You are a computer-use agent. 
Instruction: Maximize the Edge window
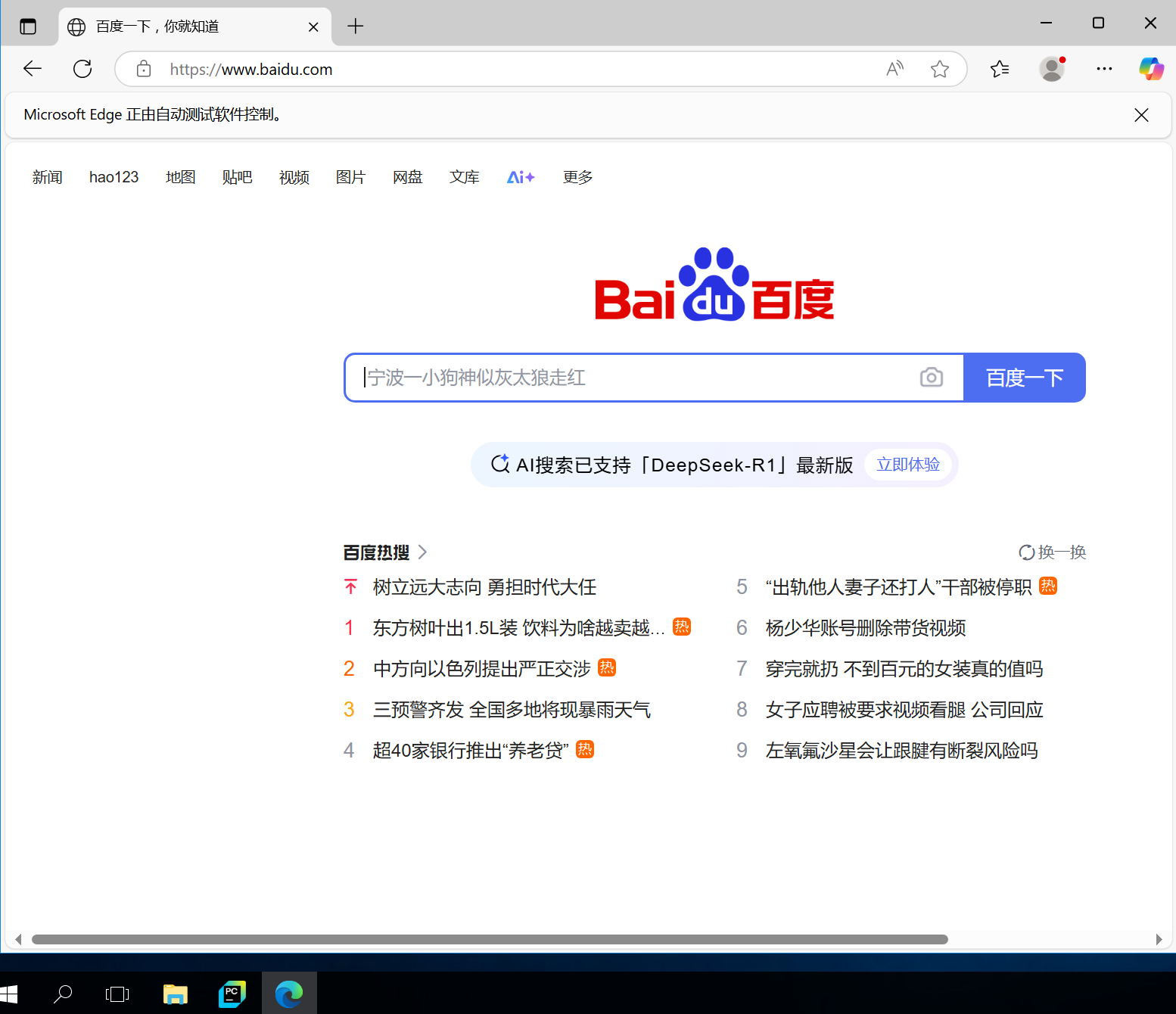(1098, 23)
